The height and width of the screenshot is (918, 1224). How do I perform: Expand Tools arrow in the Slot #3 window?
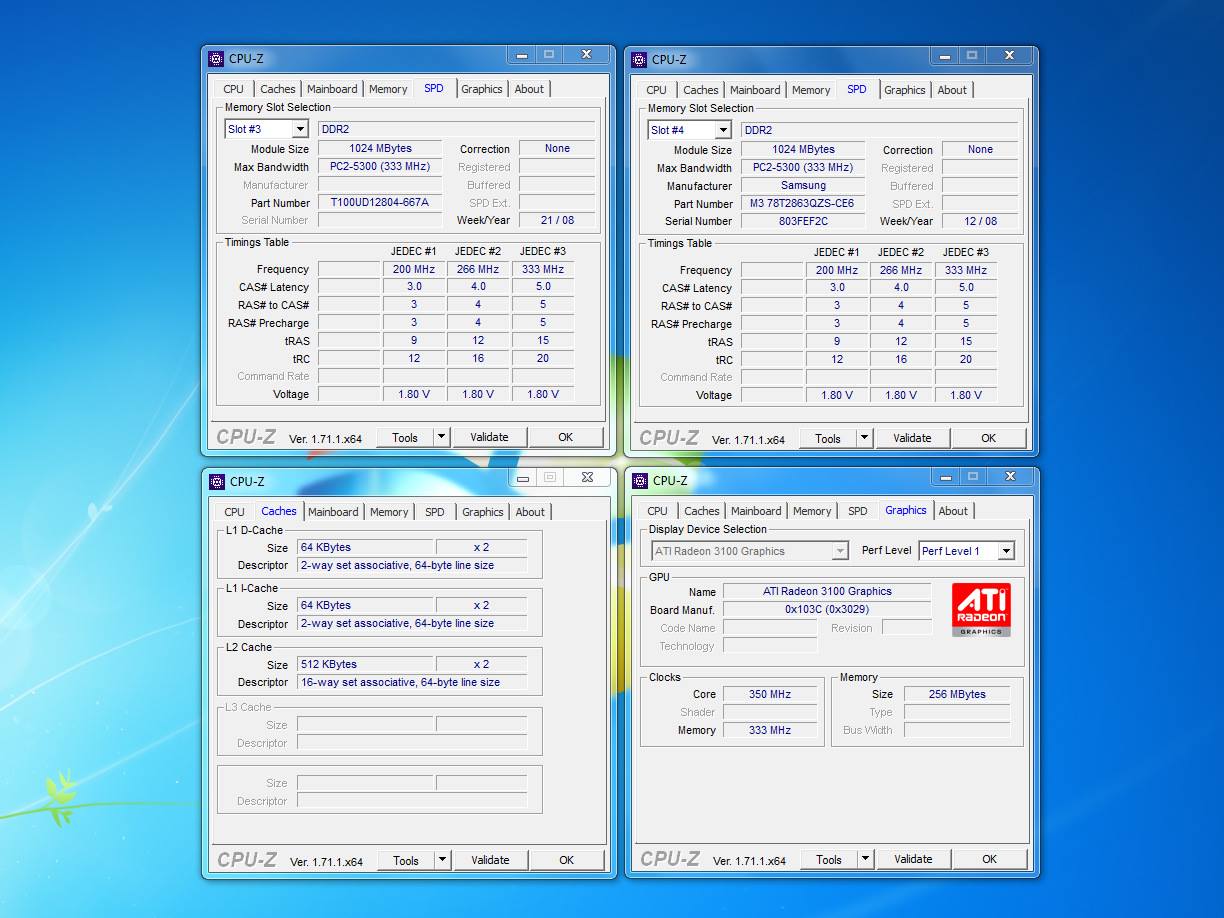tap(442, 437)
